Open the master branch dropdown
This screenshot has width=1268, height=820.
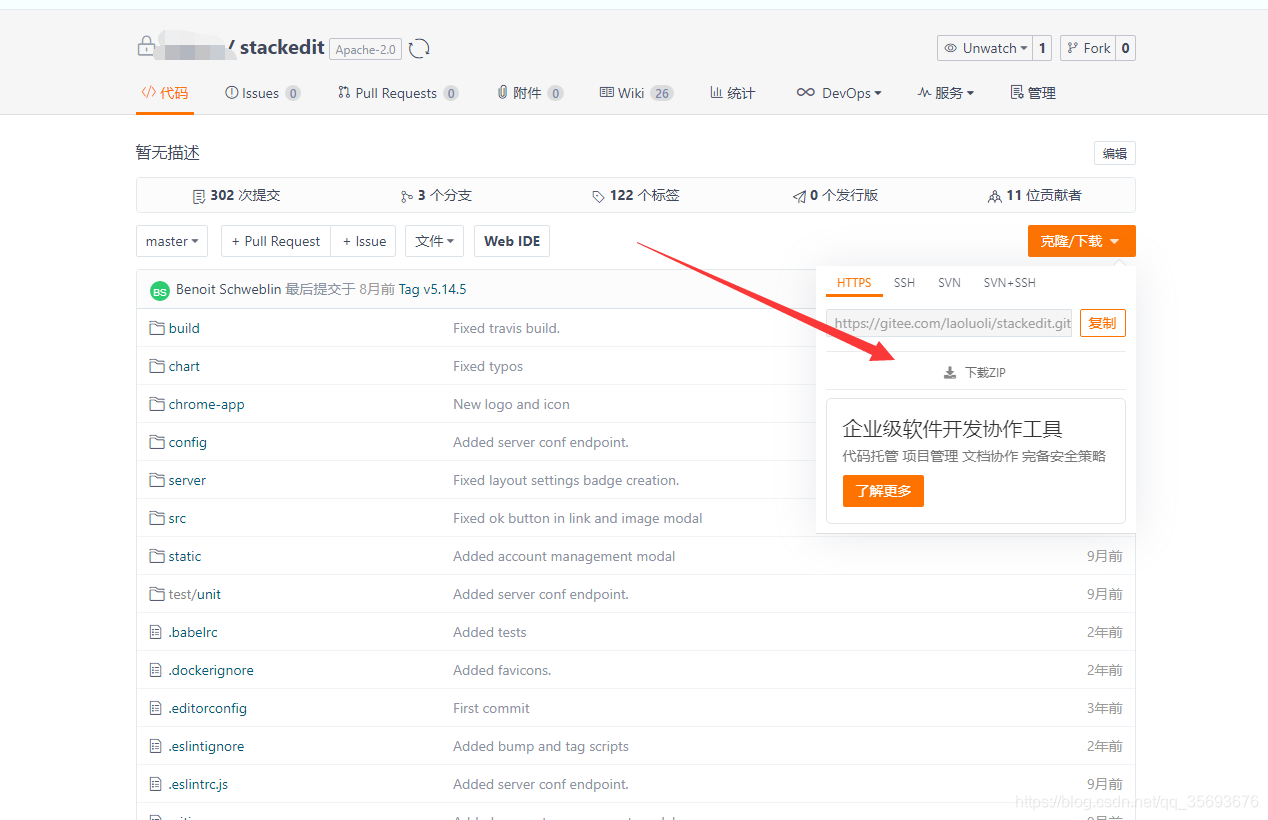tap(172, 241)
